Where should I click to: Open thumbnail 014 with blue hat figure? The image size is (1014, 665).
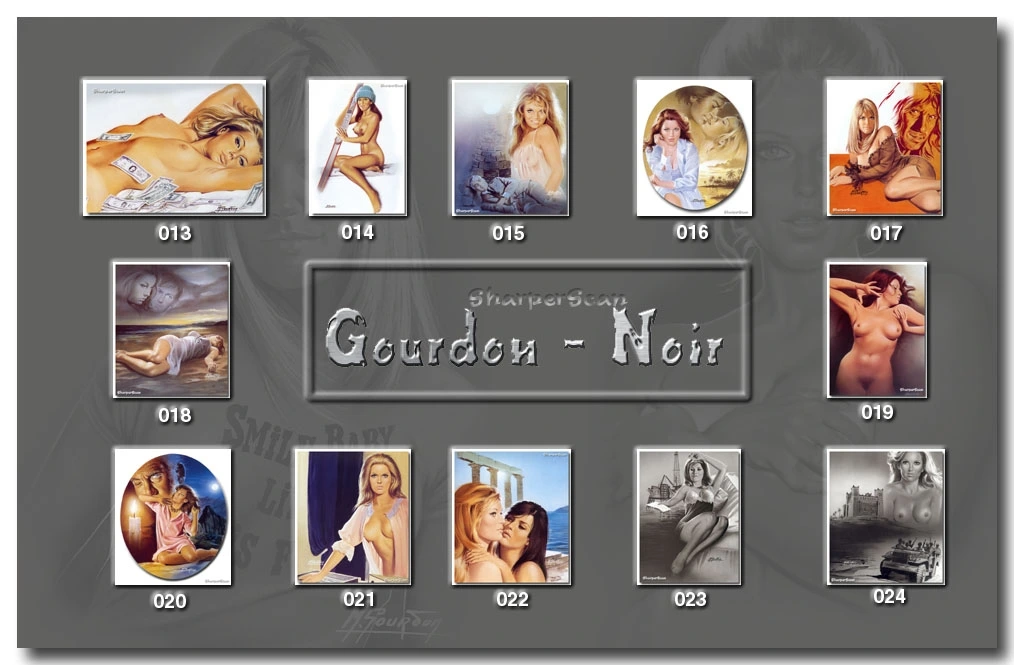357,147
